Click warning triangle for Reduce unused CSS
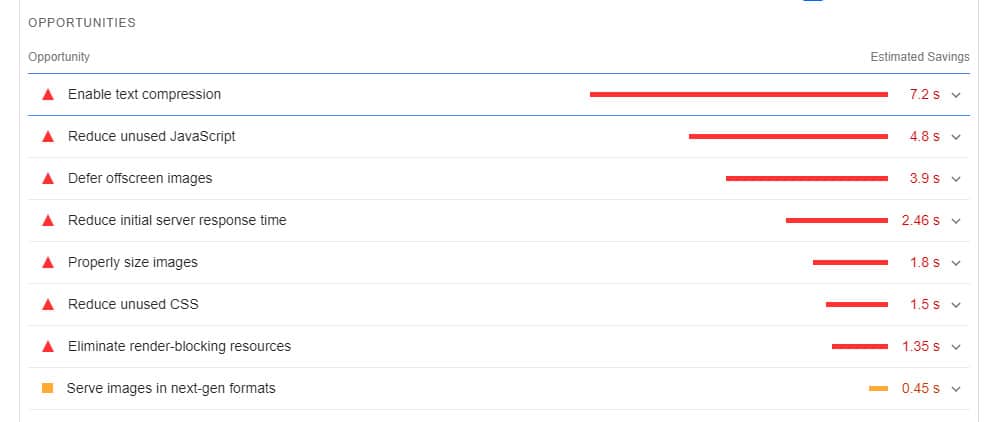Image resolution: width=1000 pixels, height=422 pixels. pos(48,305)
